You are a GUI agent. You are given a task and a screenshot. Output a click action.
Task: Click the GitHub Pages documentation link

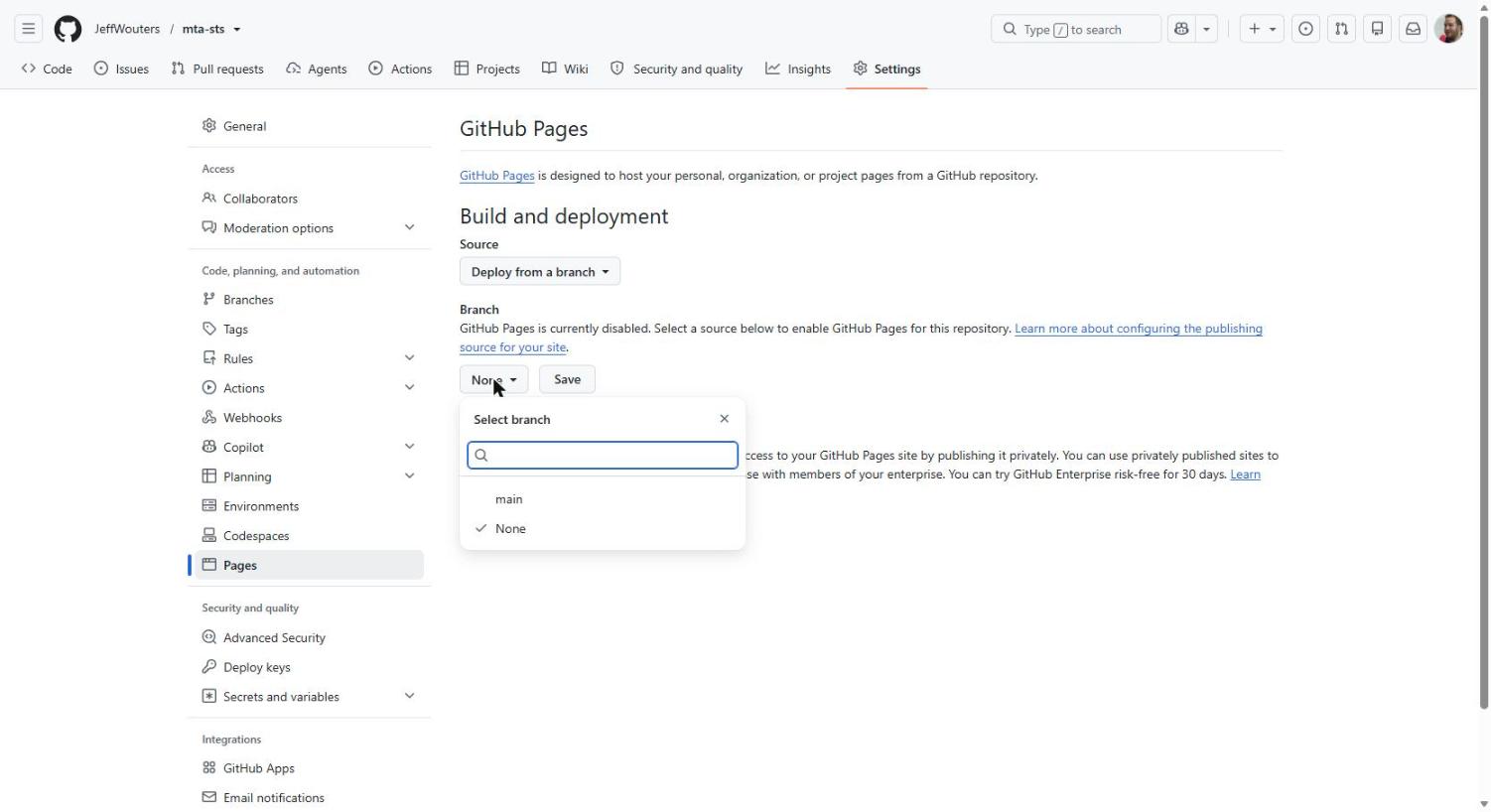[496, 176]
